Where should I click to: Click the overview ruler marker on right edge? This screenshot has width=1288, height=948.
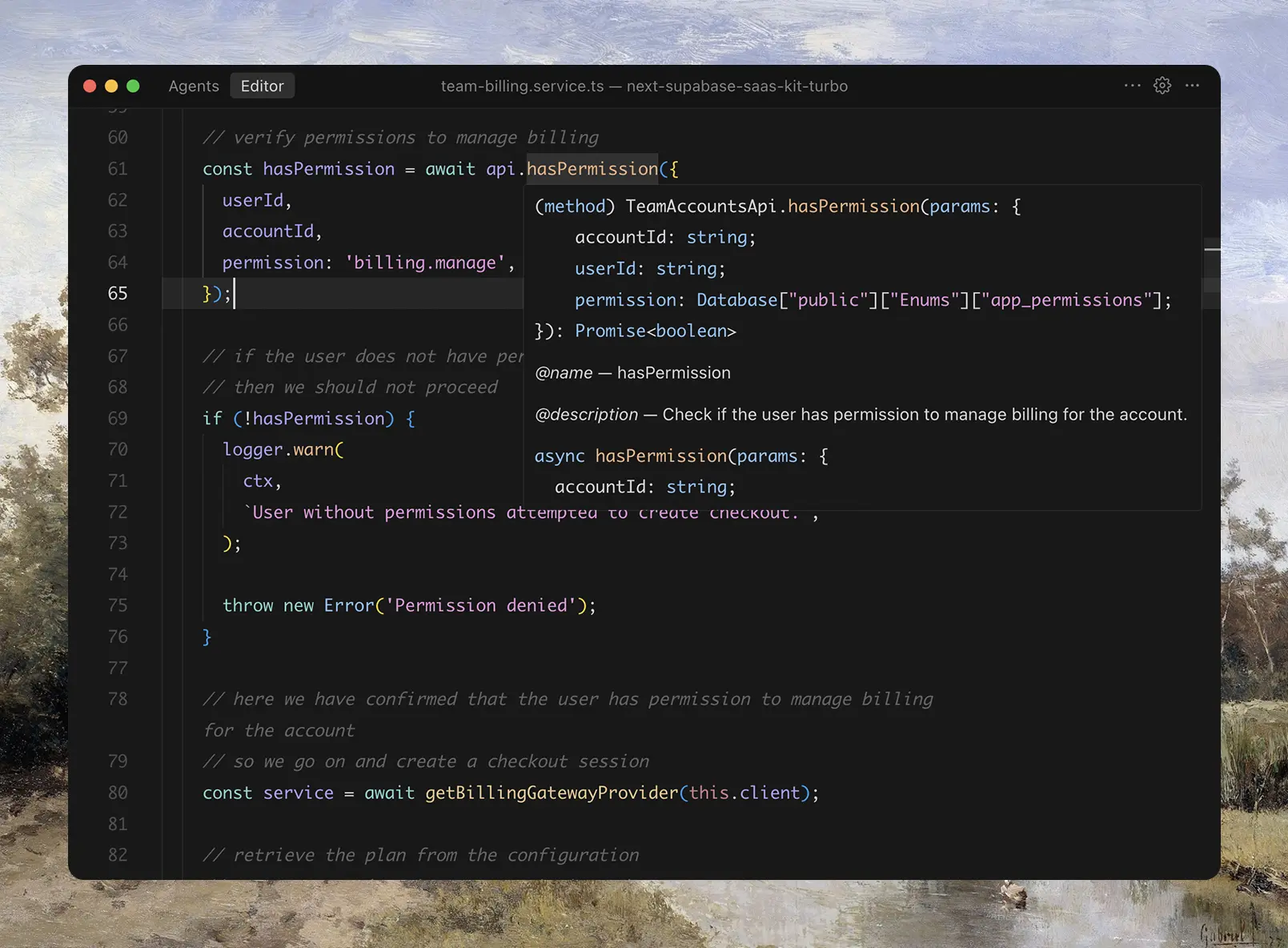tap(1212, 250)
